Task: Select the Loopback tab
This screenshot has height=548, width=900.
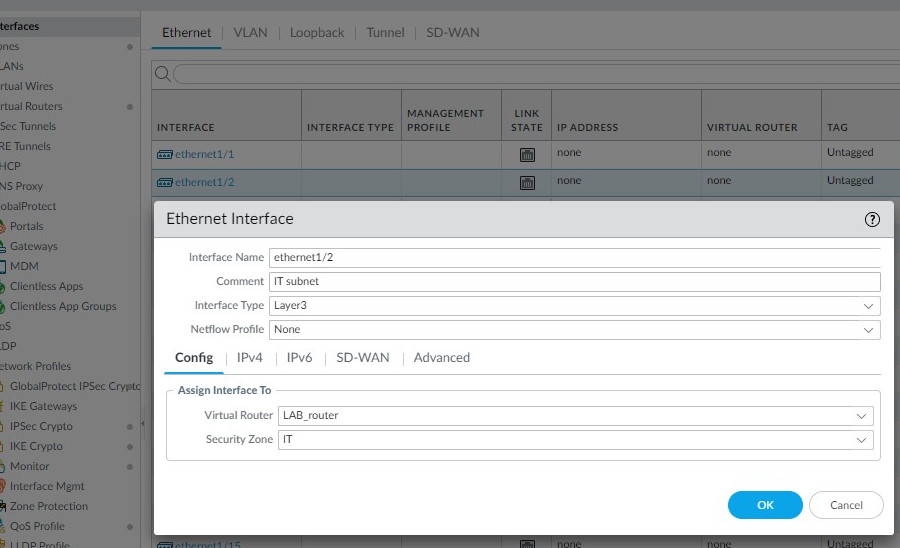Action: [317, 33]
